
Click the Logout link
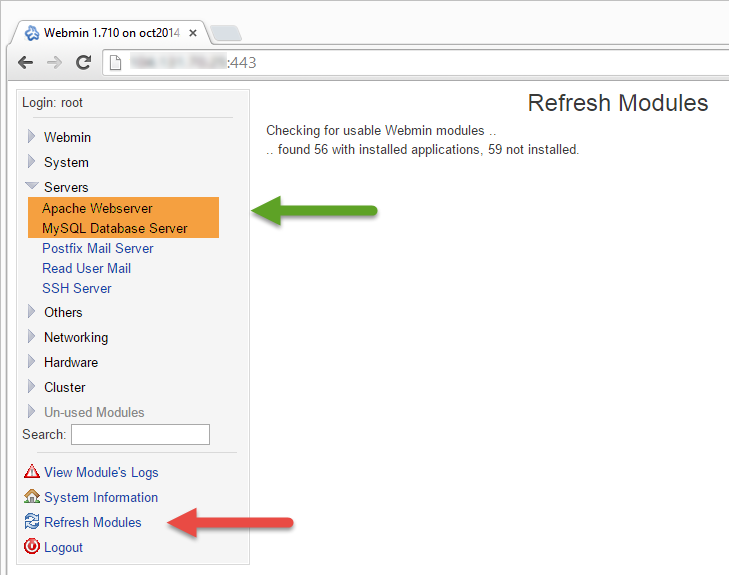click(x=63, y=548)
